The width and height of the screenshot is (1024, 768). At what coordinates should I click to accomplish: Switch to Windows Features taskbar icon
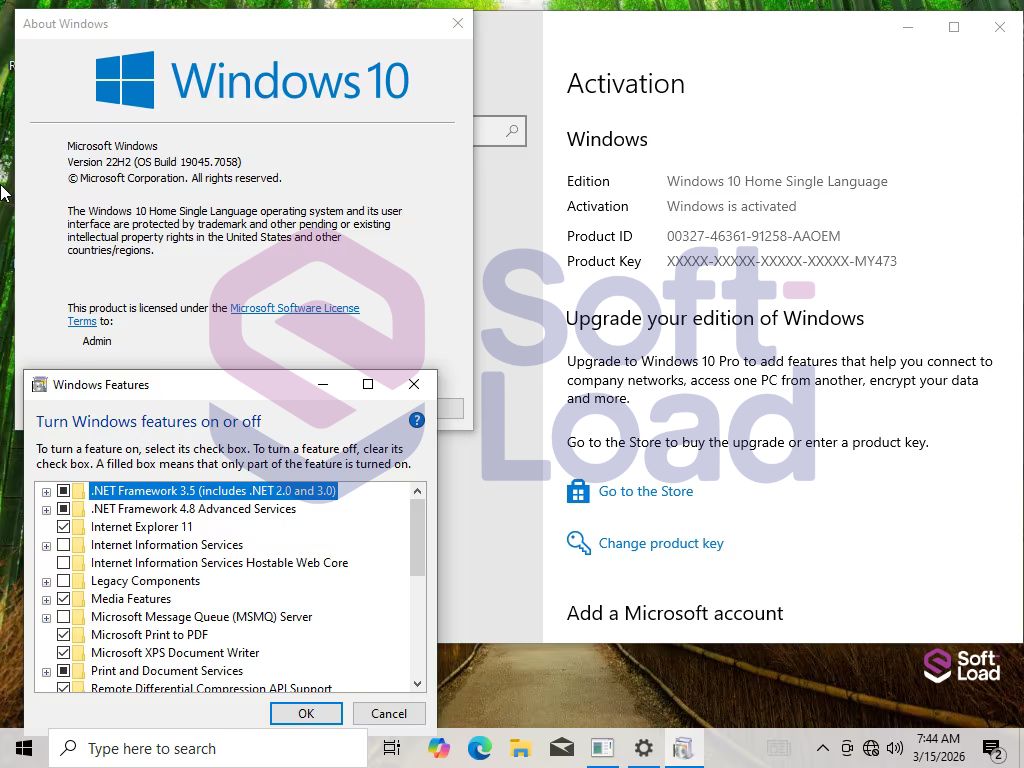(x=683, y=748)
